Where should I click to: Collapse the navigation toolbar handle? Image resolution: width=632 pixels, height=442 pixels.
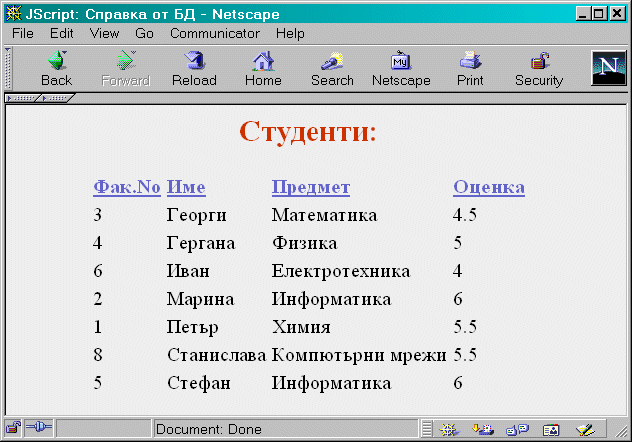tap(8, 68)
